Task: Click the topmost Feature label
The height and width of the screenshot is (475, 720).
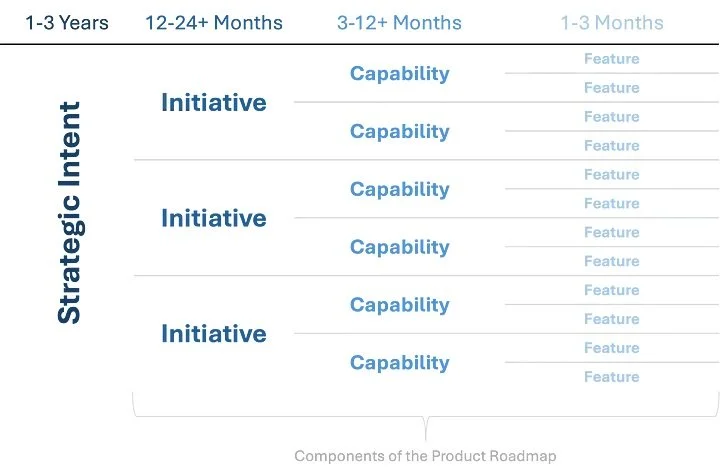Action: coord(611,59)
